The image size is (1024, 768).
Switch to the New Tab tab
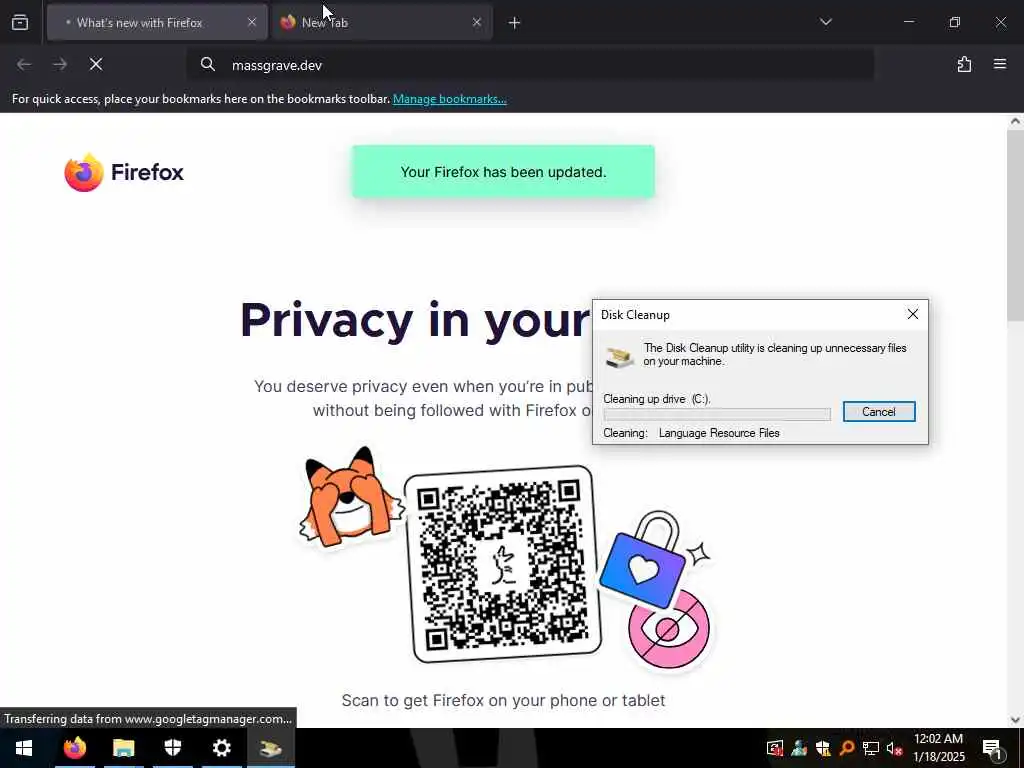382,23
